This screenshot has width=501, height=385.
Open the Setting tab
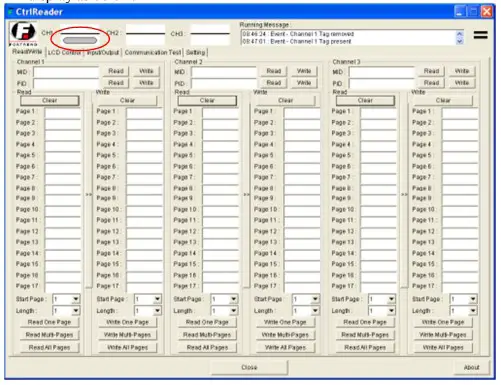pos(195,53)
